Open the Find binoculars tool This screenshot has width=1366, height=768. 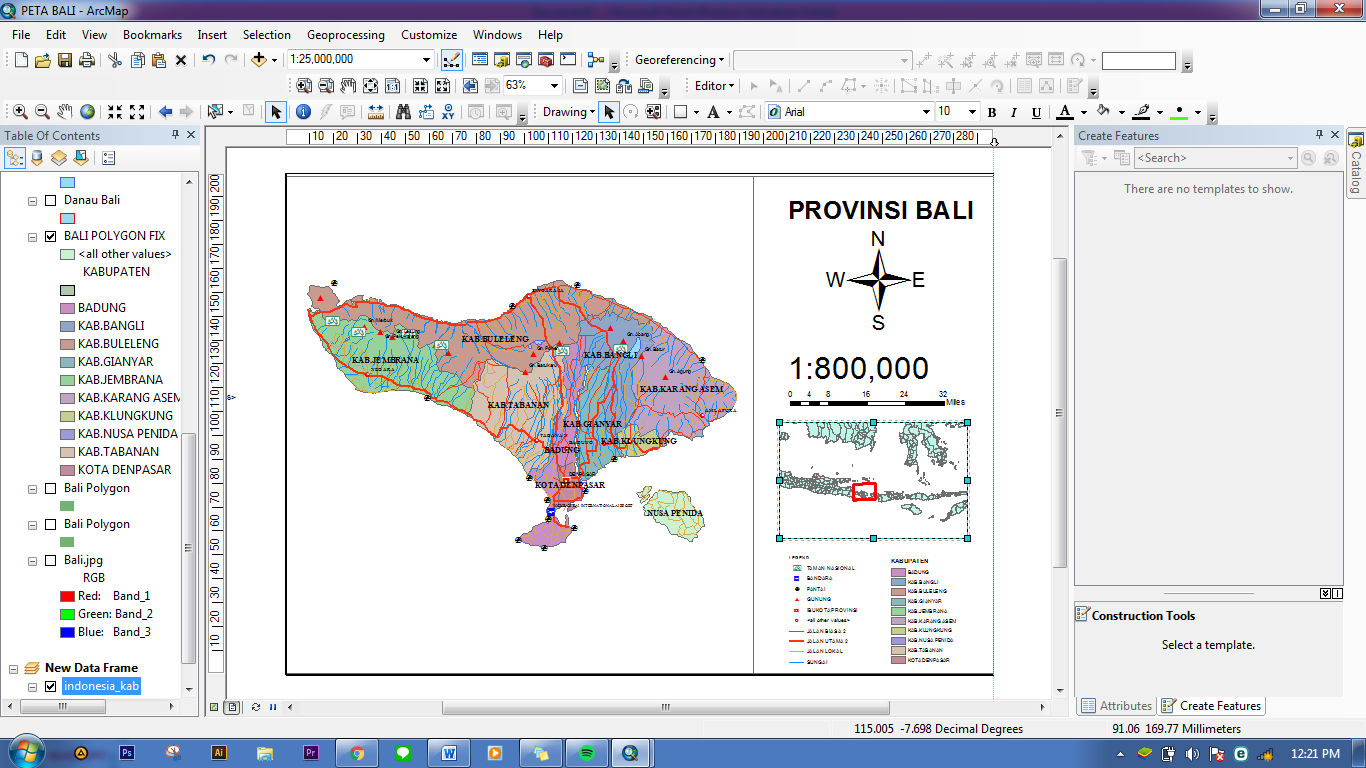pos(403,112)
